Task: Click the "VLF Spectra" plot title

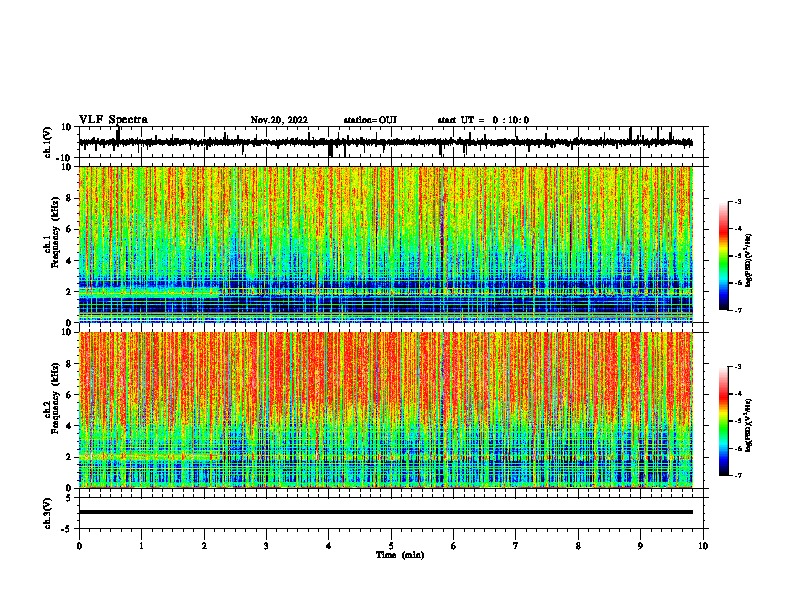Action: [113, 120]
